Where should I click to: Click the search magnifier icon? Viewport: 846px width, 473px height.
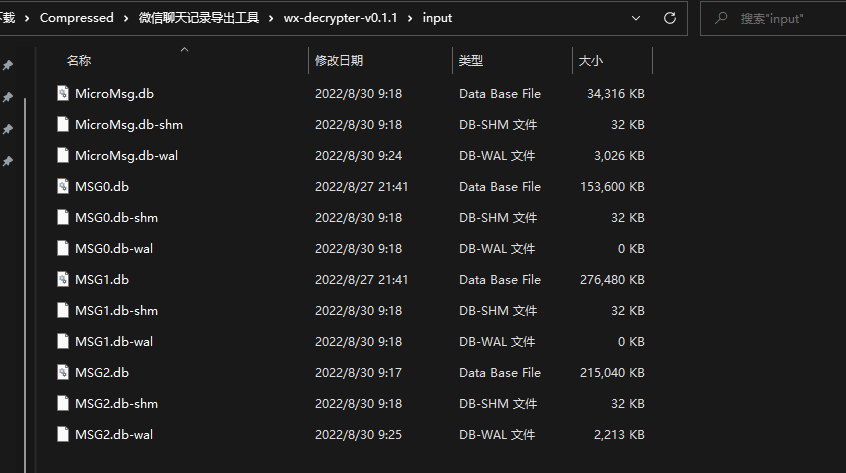pyautogui.click(x=721, y=18)
